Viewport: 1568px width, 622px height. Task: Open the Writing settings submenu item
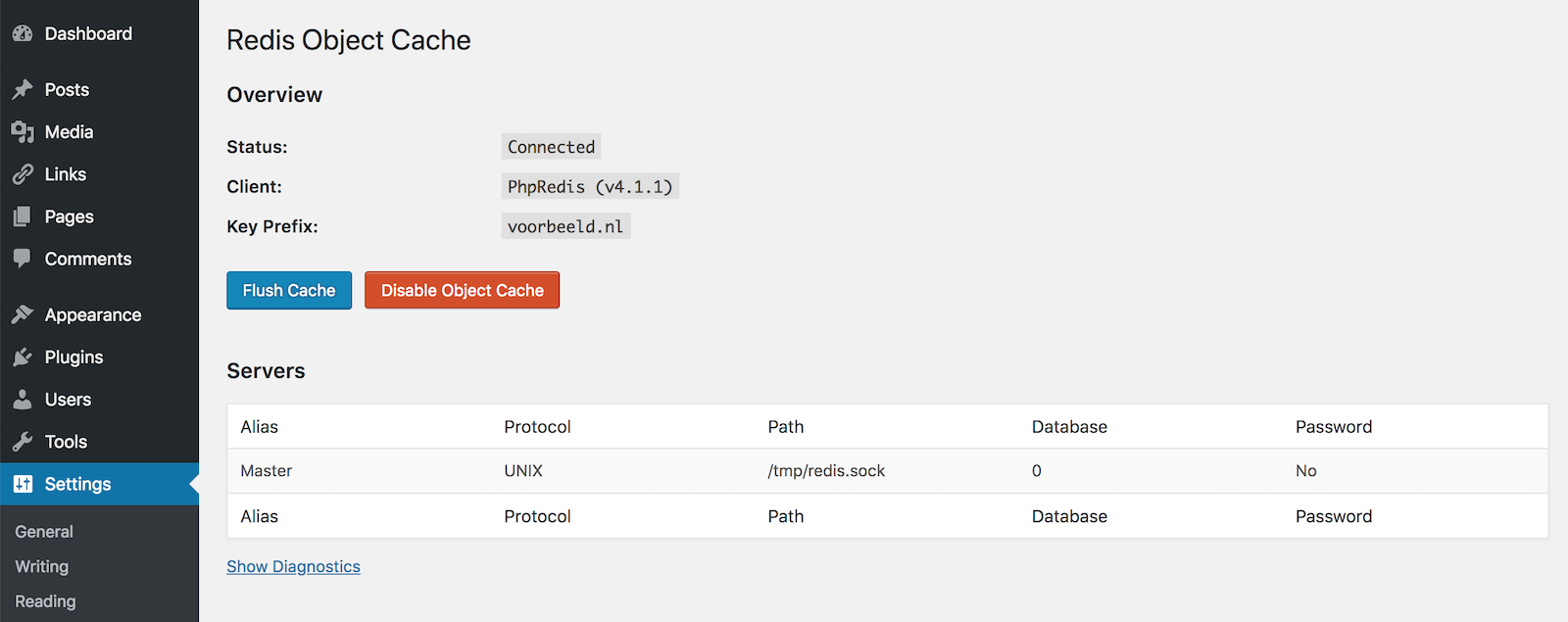pos(42,567)
